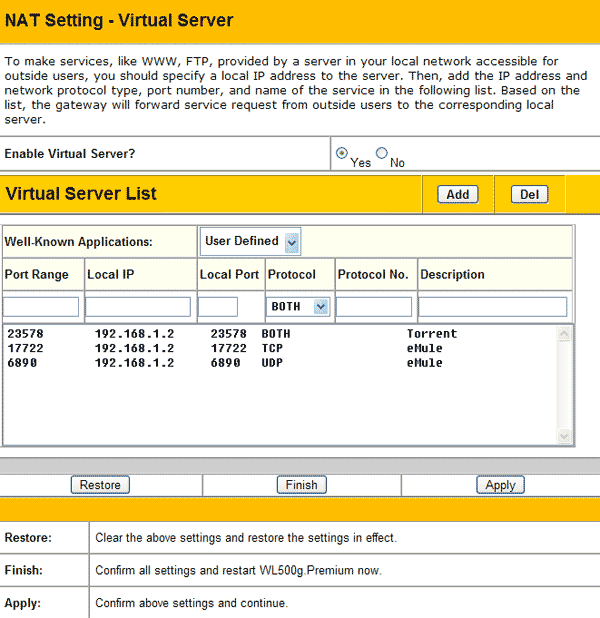Click the list scrollbar up arrow
This screenshot has width=600, height=618.
(564, 333)
